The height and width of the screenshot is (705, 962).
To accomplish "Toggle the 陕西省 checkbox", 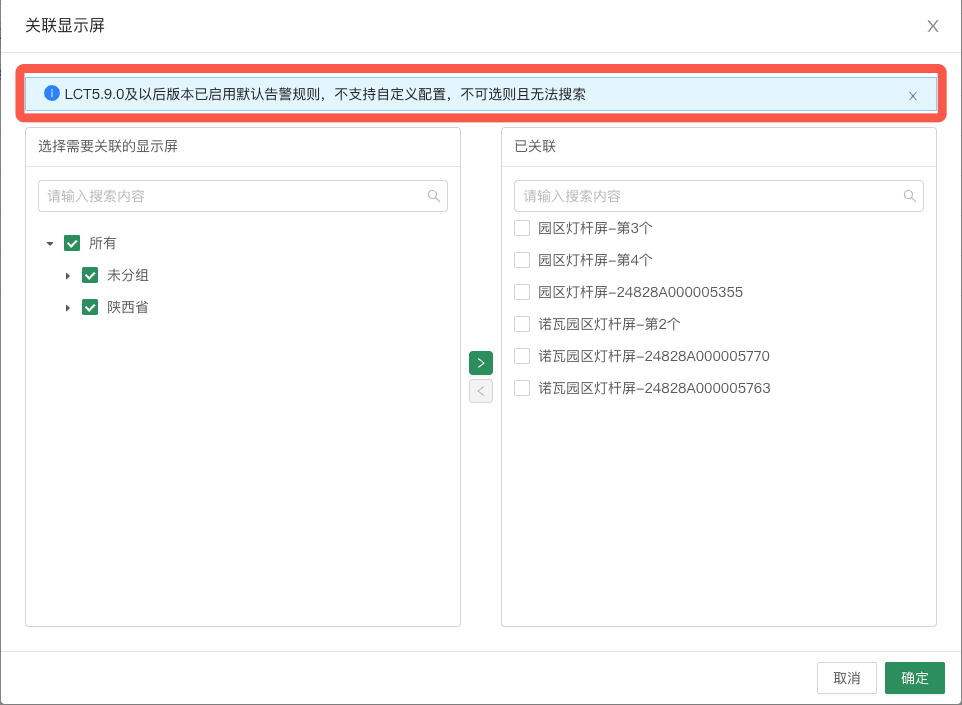I will point(90,307).
